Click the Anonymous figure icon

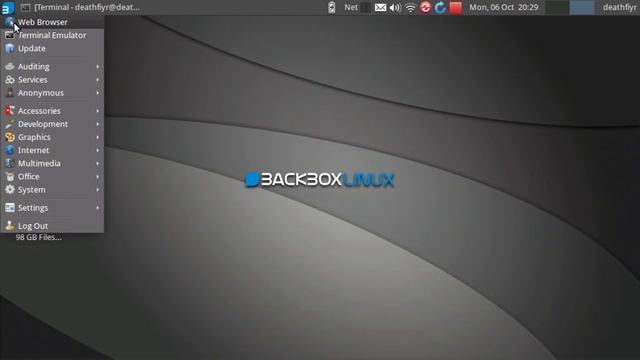click(10, 93)
